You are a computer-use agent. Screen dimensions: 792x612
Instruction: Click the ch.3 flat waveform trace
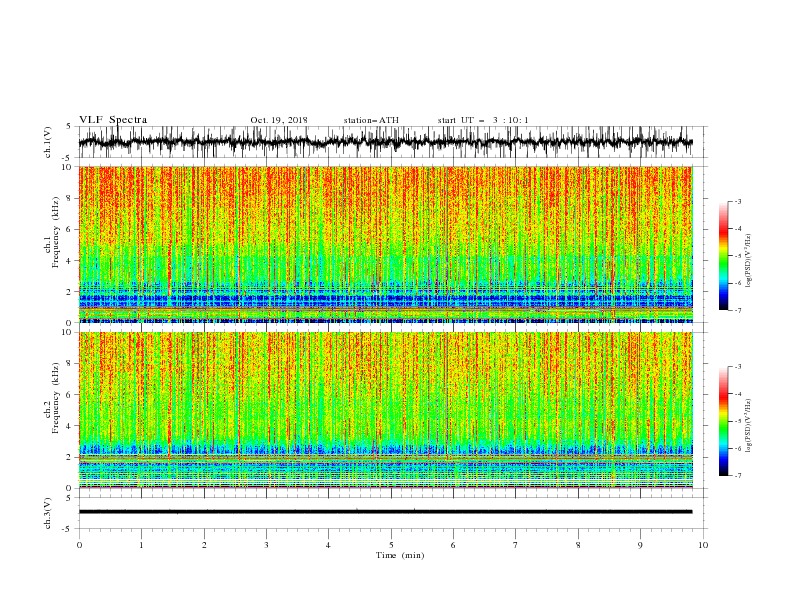click(385, 512)
